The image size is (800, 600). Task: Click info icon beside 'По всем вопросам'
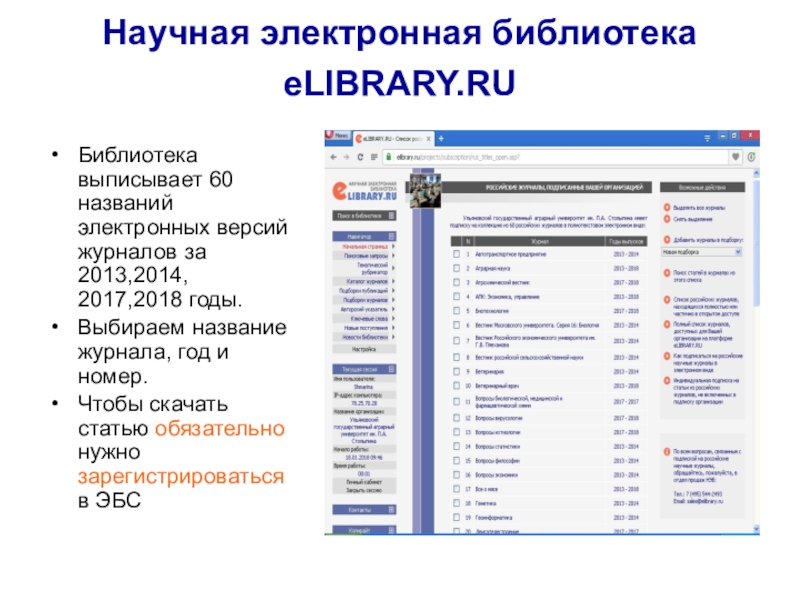pyautogui.click(x=667, y=452)
